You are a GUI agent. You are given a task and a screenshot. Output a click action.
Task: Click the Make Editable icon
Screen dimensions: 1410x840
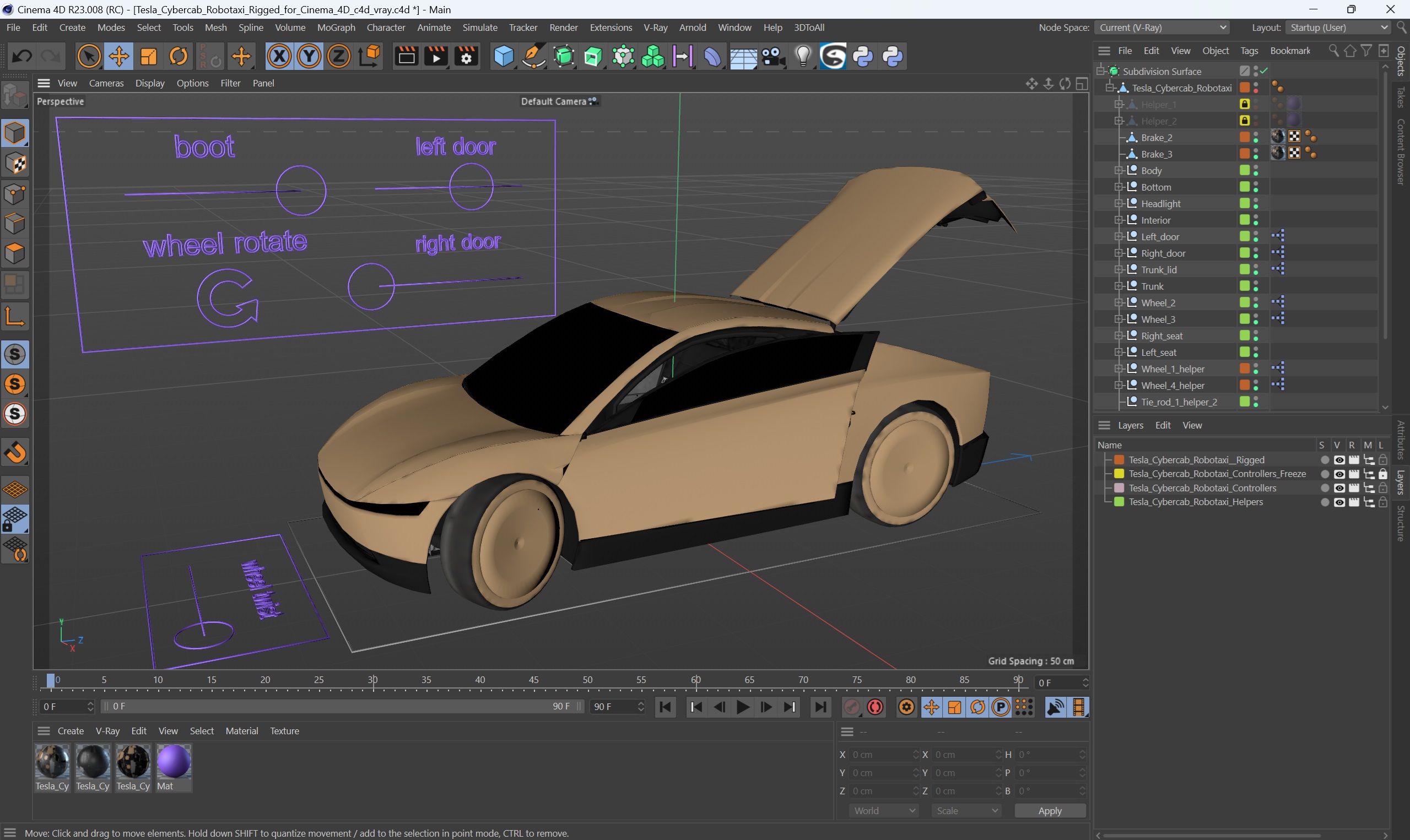15,95
